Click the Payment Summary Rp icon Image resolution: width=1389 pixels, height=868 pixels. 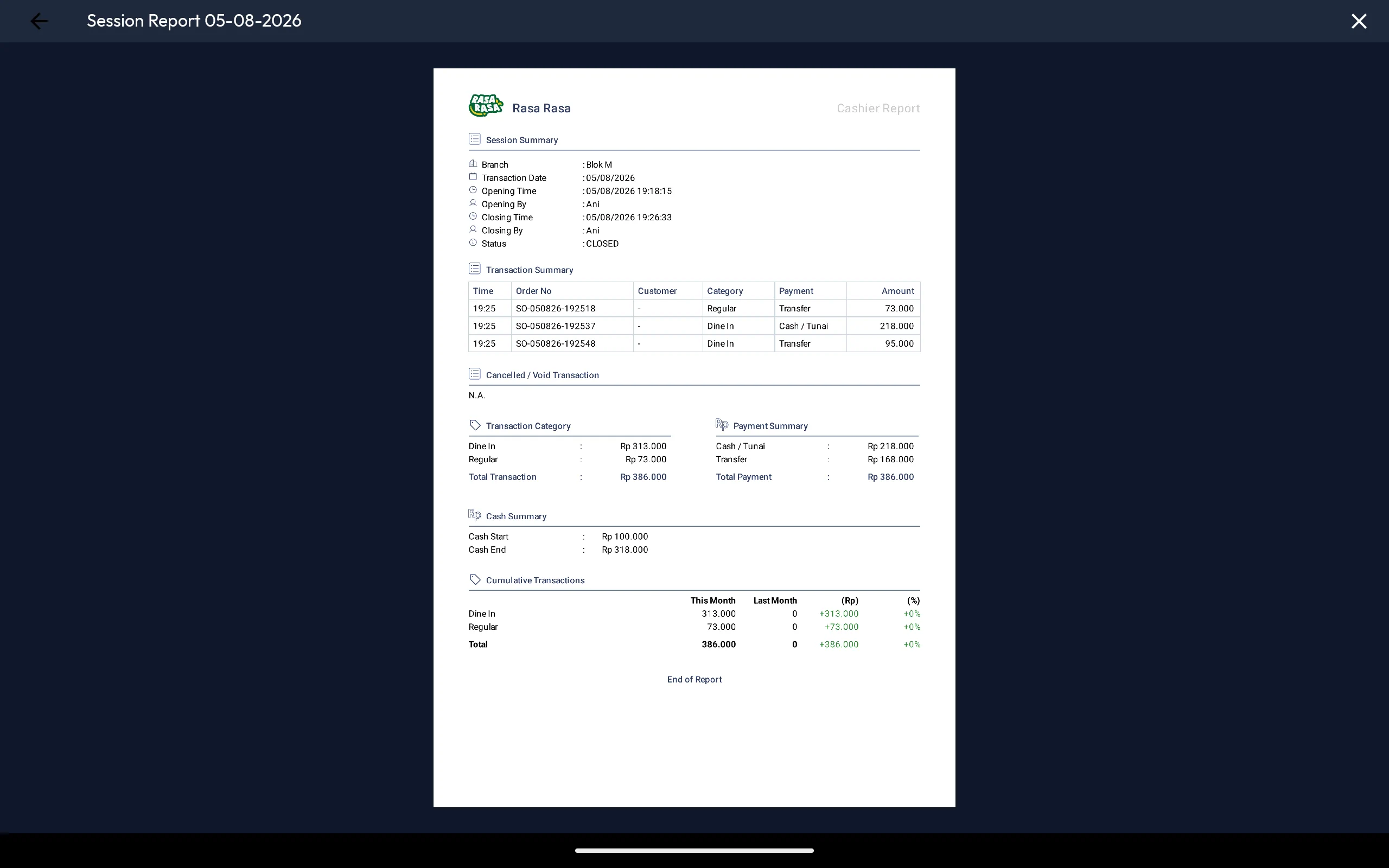point(722,424)
